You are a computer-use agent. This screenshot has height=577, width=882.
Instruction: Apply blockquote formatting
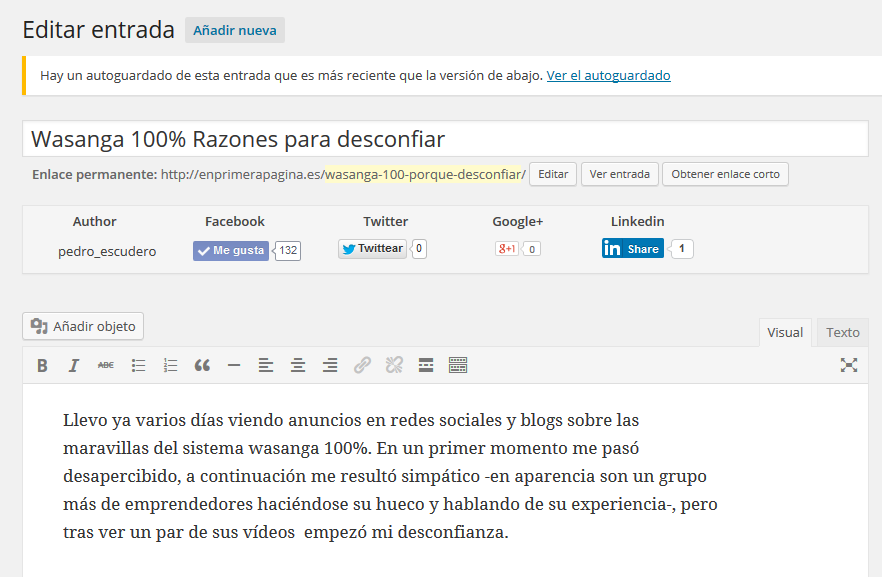[202, 366]
